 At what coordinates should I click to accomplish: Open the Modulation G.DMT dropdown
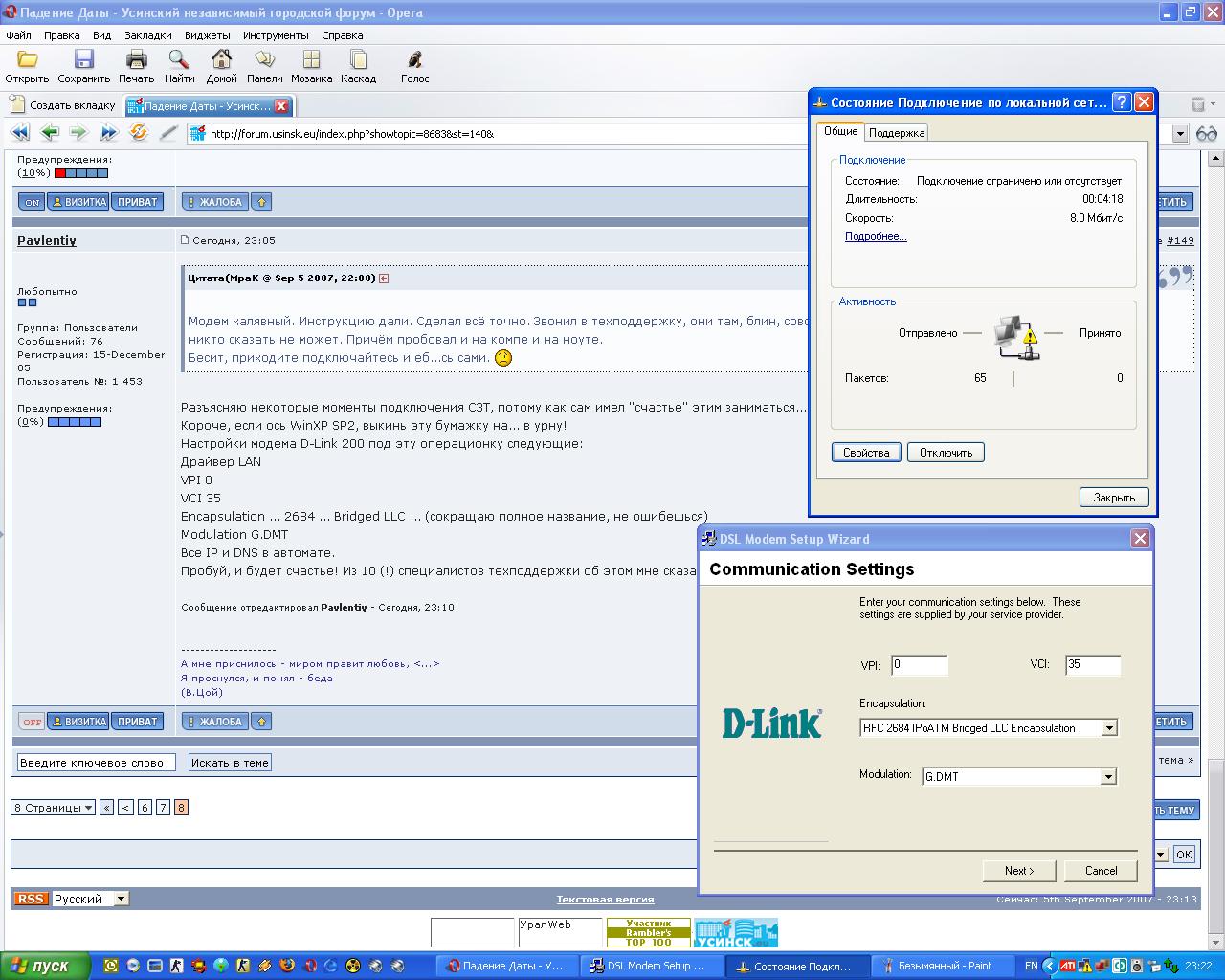click(1107, 777)
